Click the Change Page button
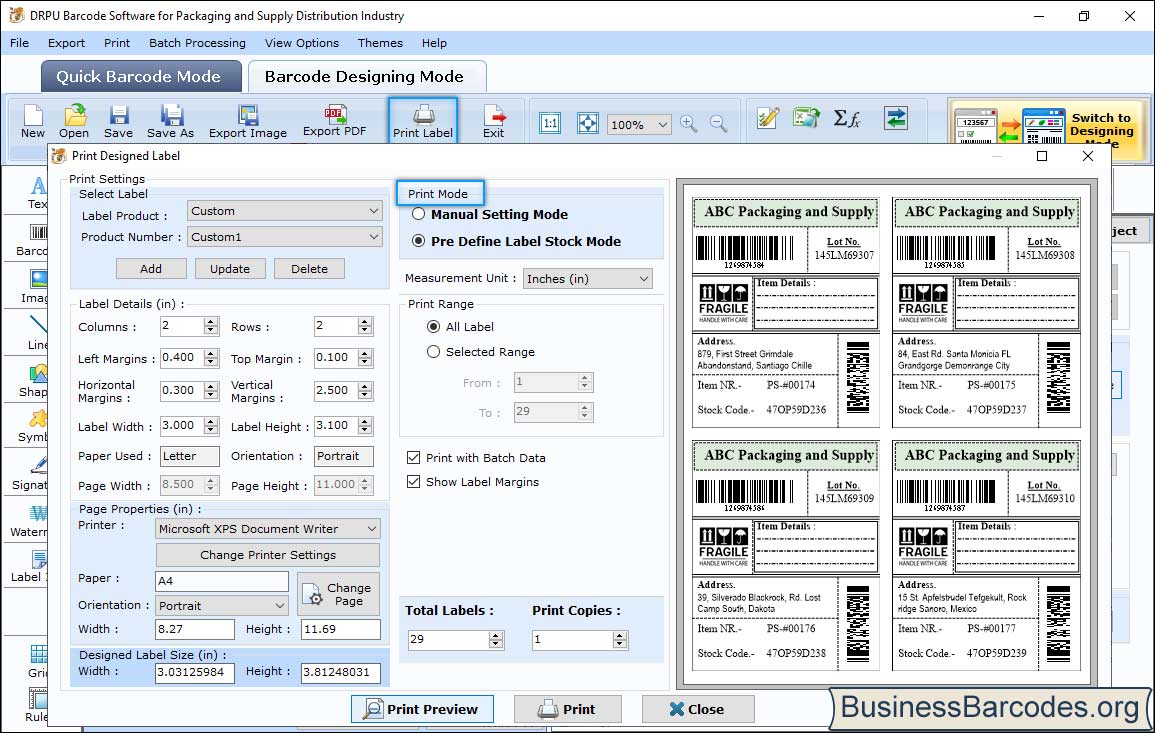The height and width of the screenshot is (733, 1155). pyautogui.click(x=339, y=594)
